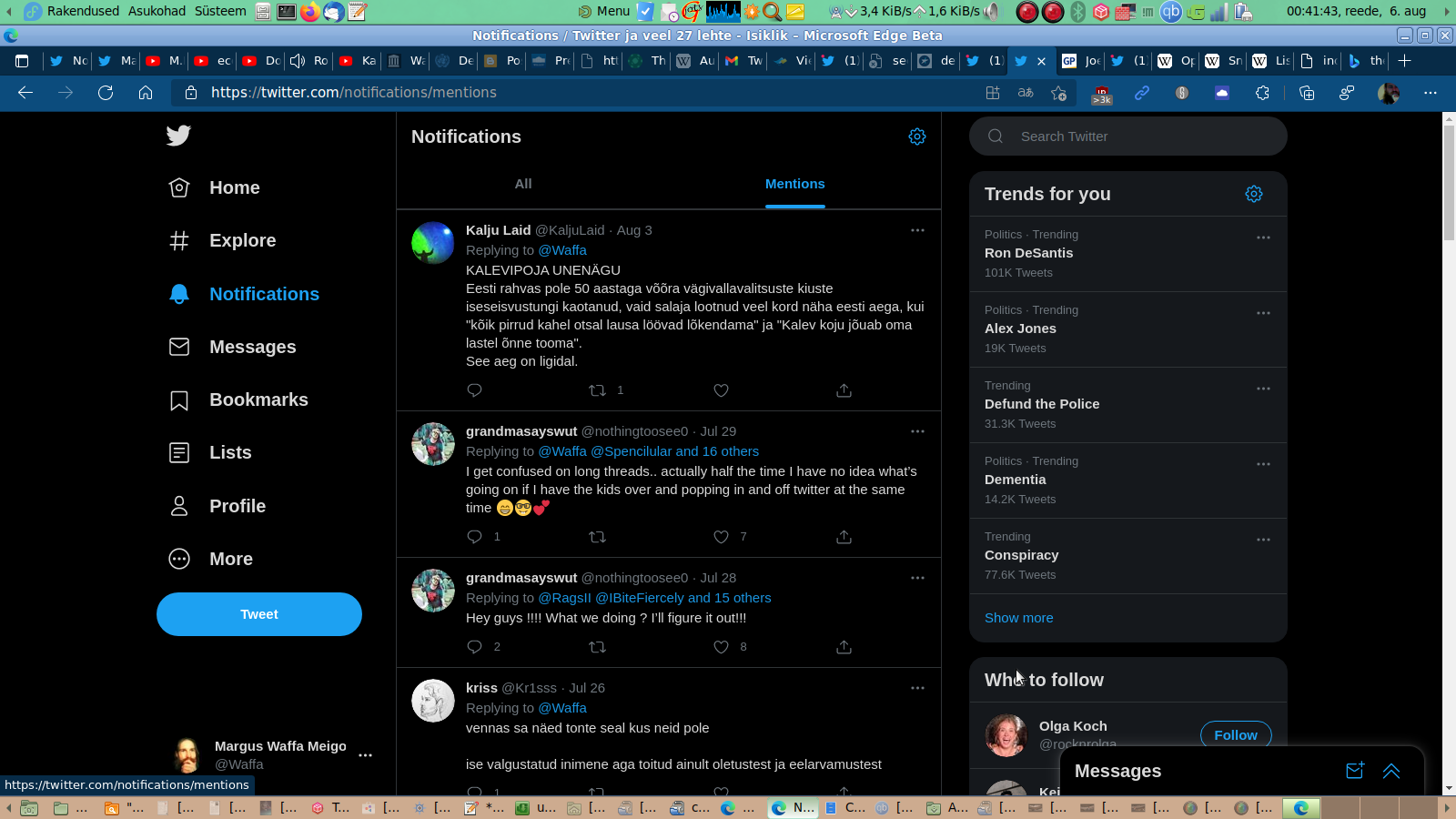Open options for Defund the Police trend

point(1263,389)
